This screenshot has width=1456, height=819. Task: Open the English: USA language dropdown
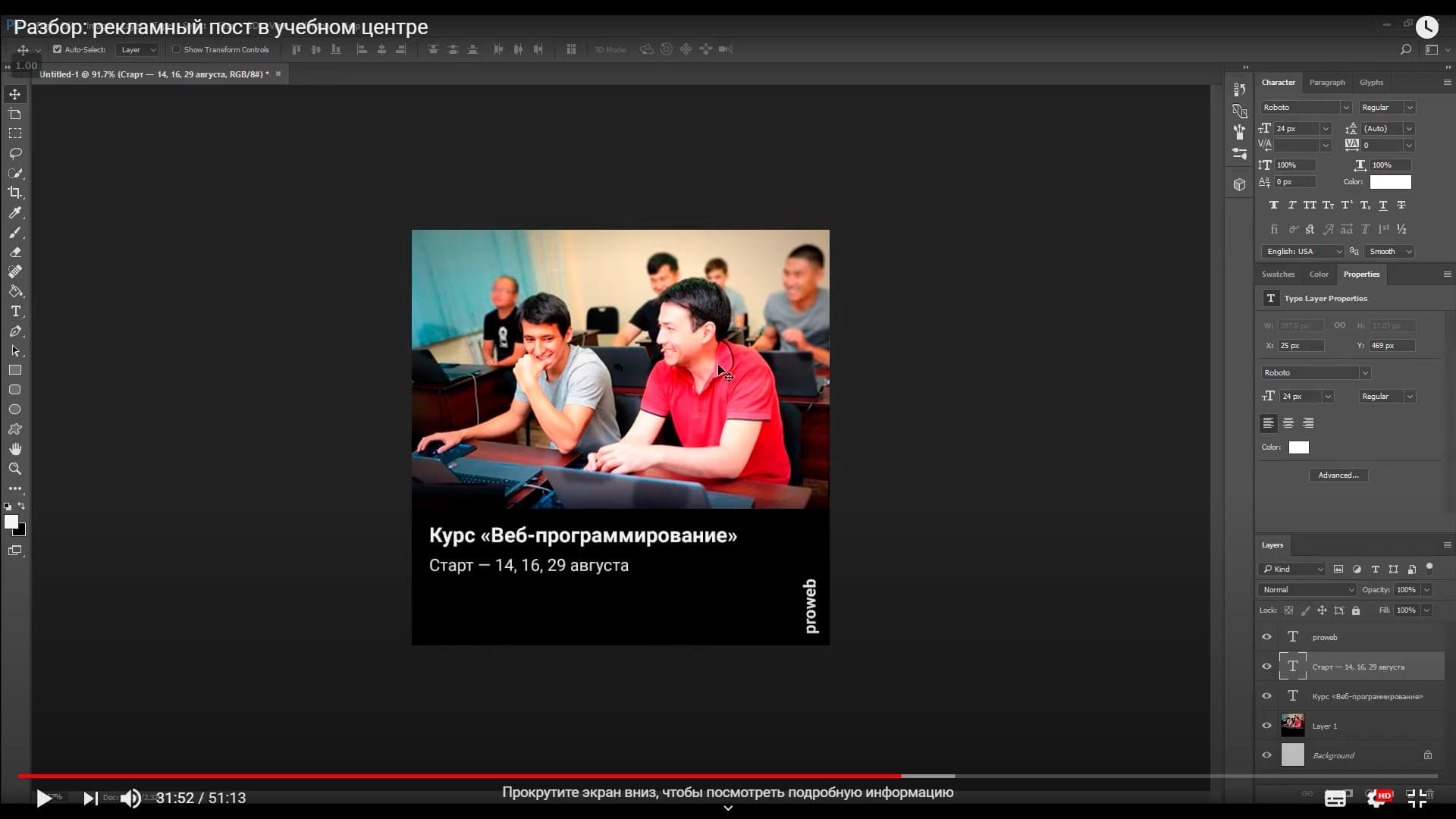tap(1302, 252)
